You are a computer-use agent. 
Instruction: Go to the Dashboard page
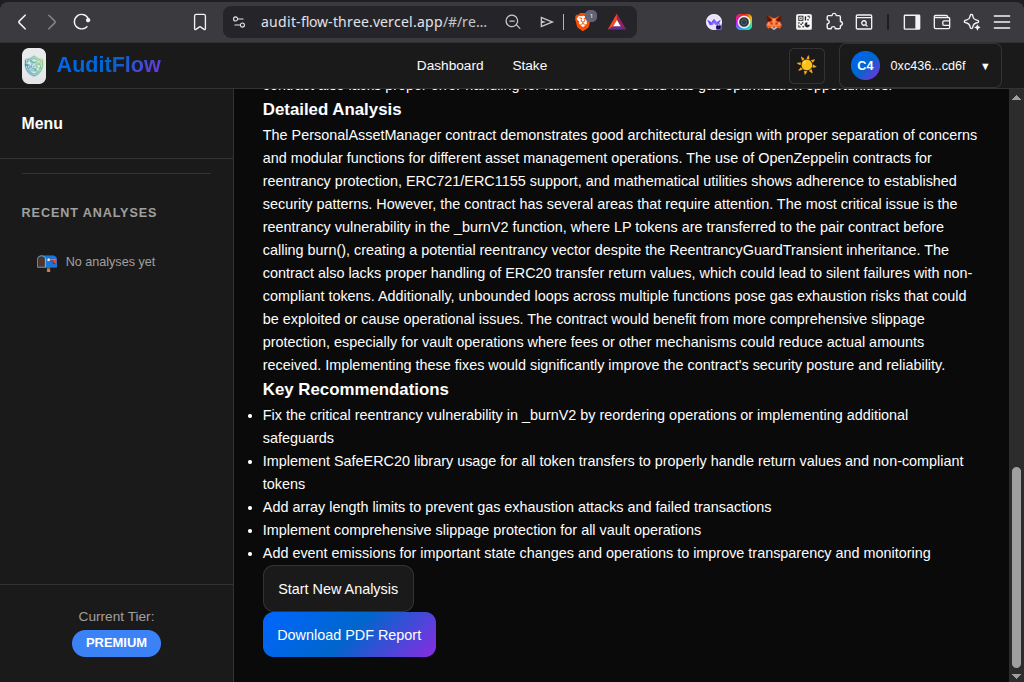tap(450, 66)
